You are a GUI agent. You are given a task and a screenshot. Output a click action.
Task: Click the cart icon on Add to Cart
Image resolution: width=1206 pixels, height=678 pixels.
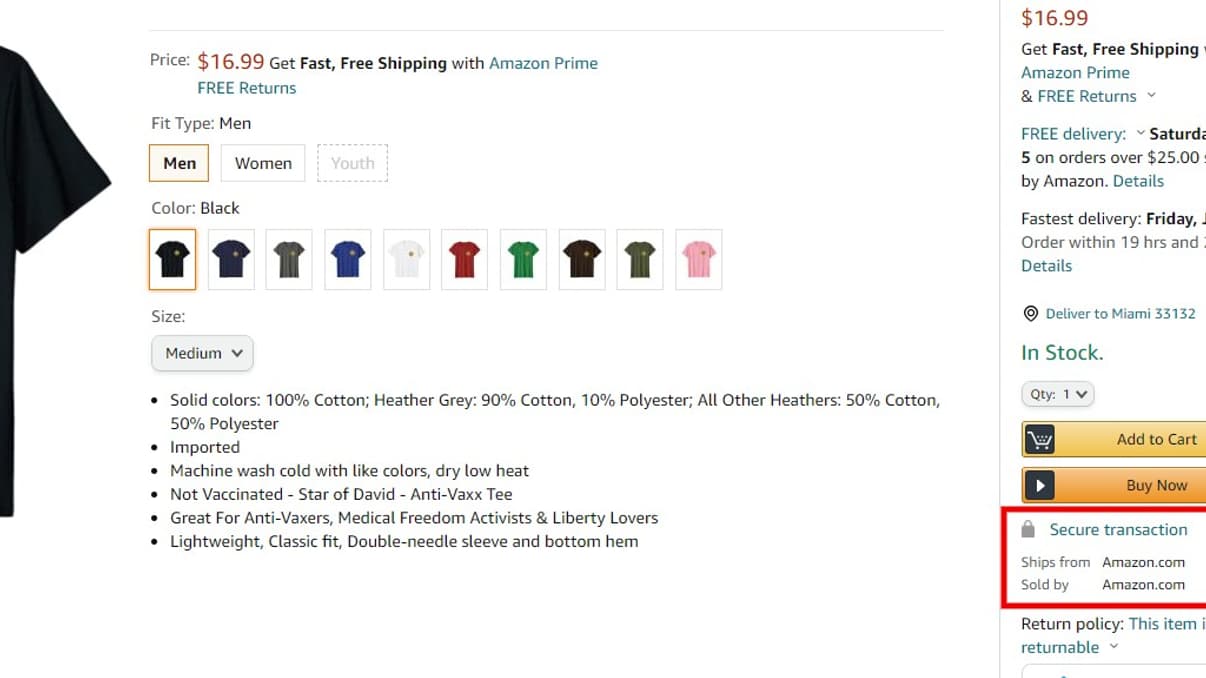(x=1040, y=439)
